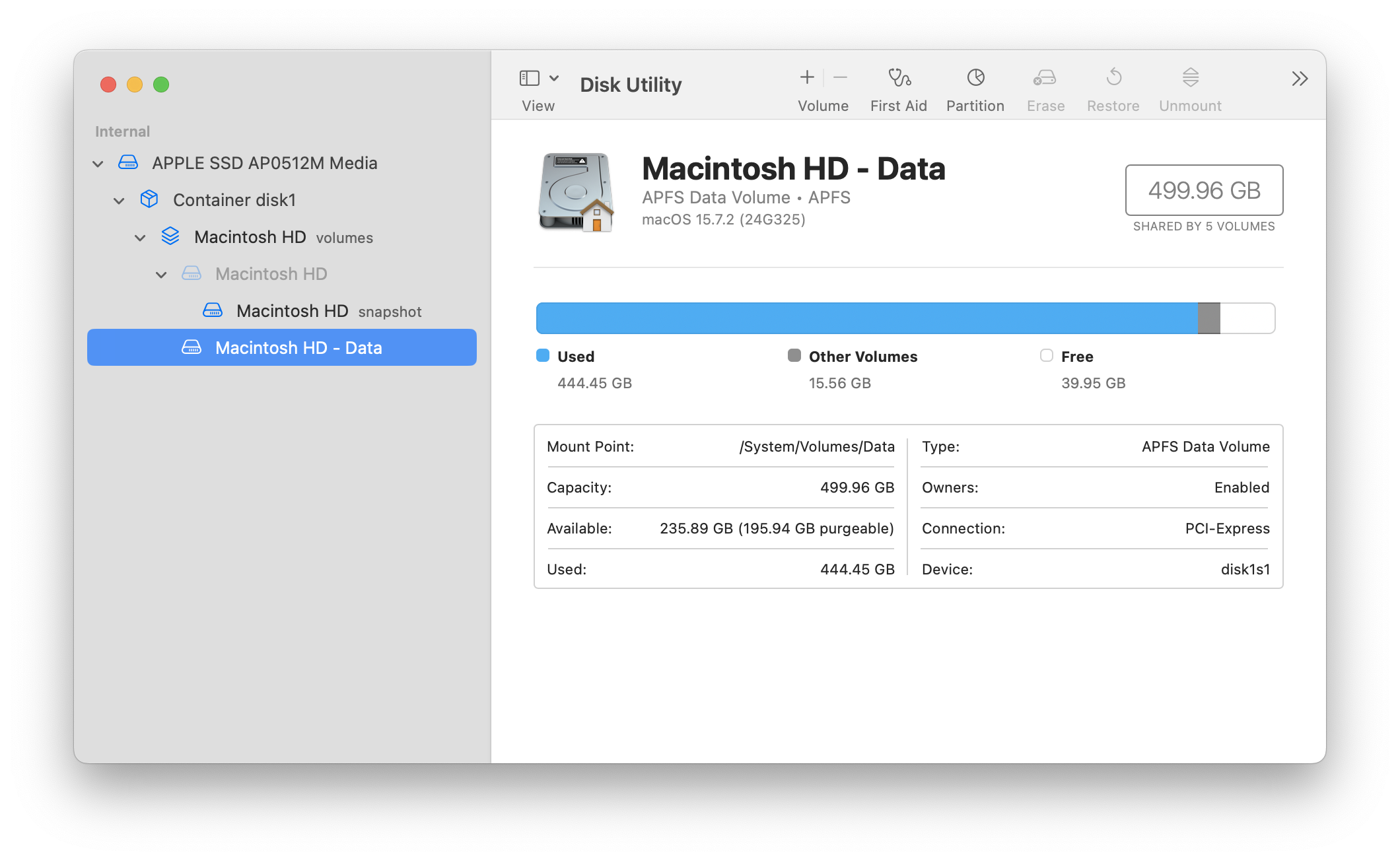Viewport: 1400px width, 861px height.
Task: Remove volume with minus icon
Action: 840,78
